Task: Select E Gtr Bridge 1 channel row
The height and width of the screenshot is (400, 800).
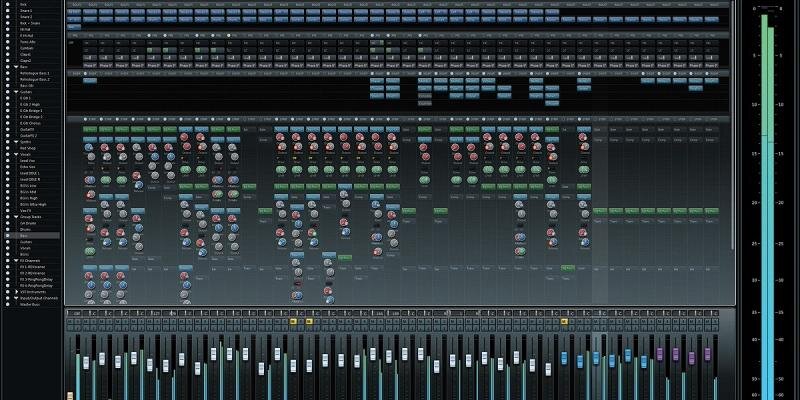Action: coord(33,111)
